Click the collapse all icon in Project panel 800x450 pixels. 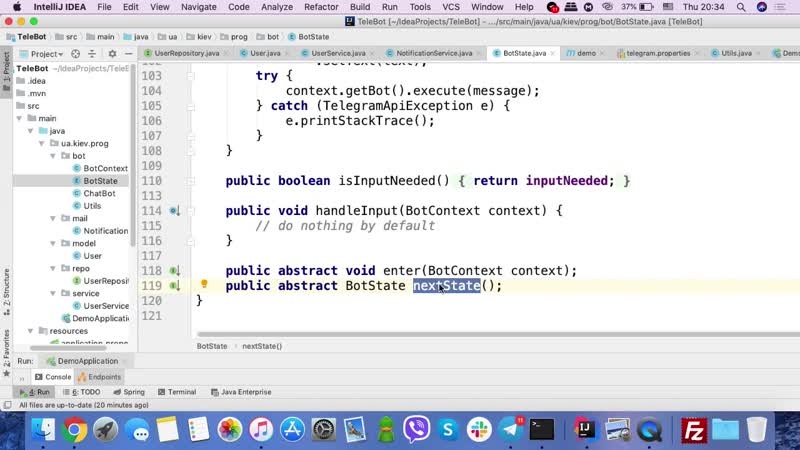pyautogui.click(x=92, y=54)
